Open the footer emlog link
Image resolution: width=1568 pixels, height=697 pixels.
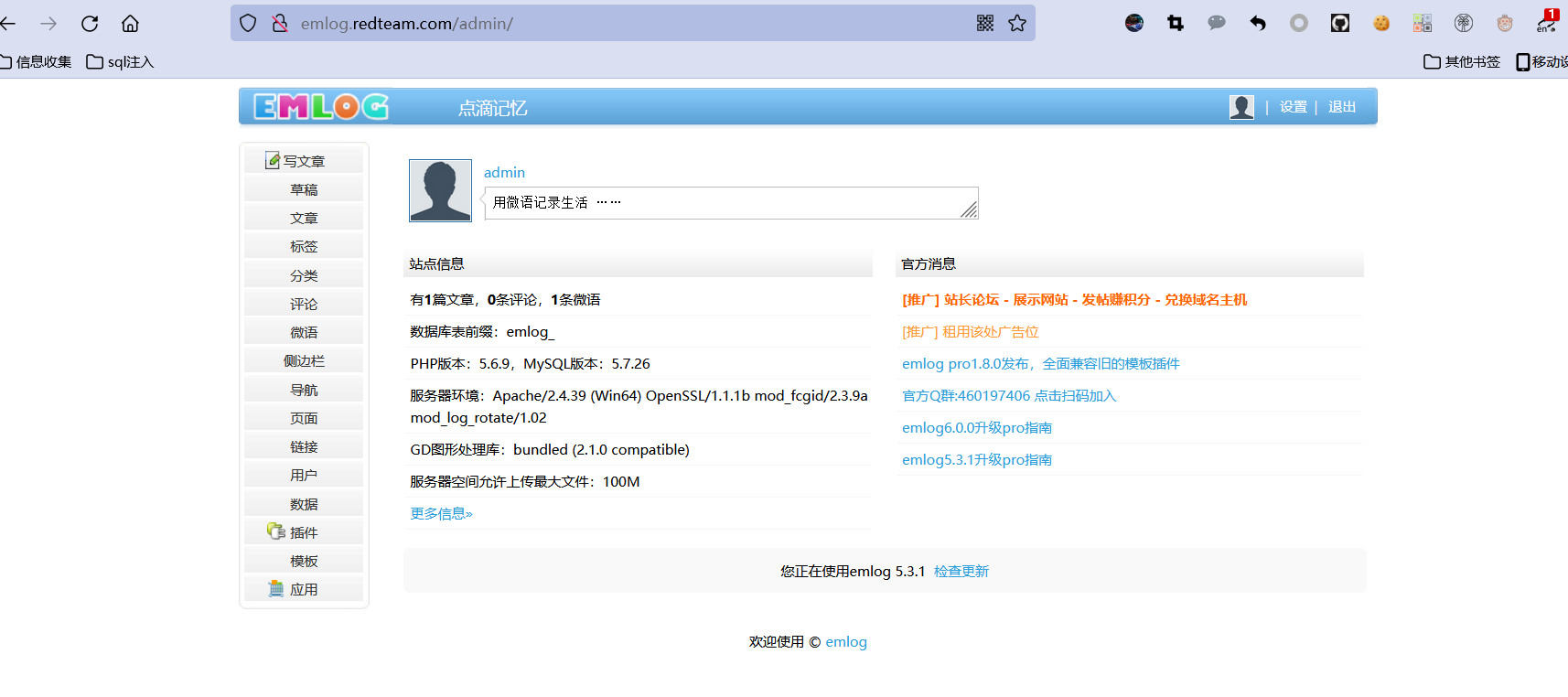click(846, 641)
